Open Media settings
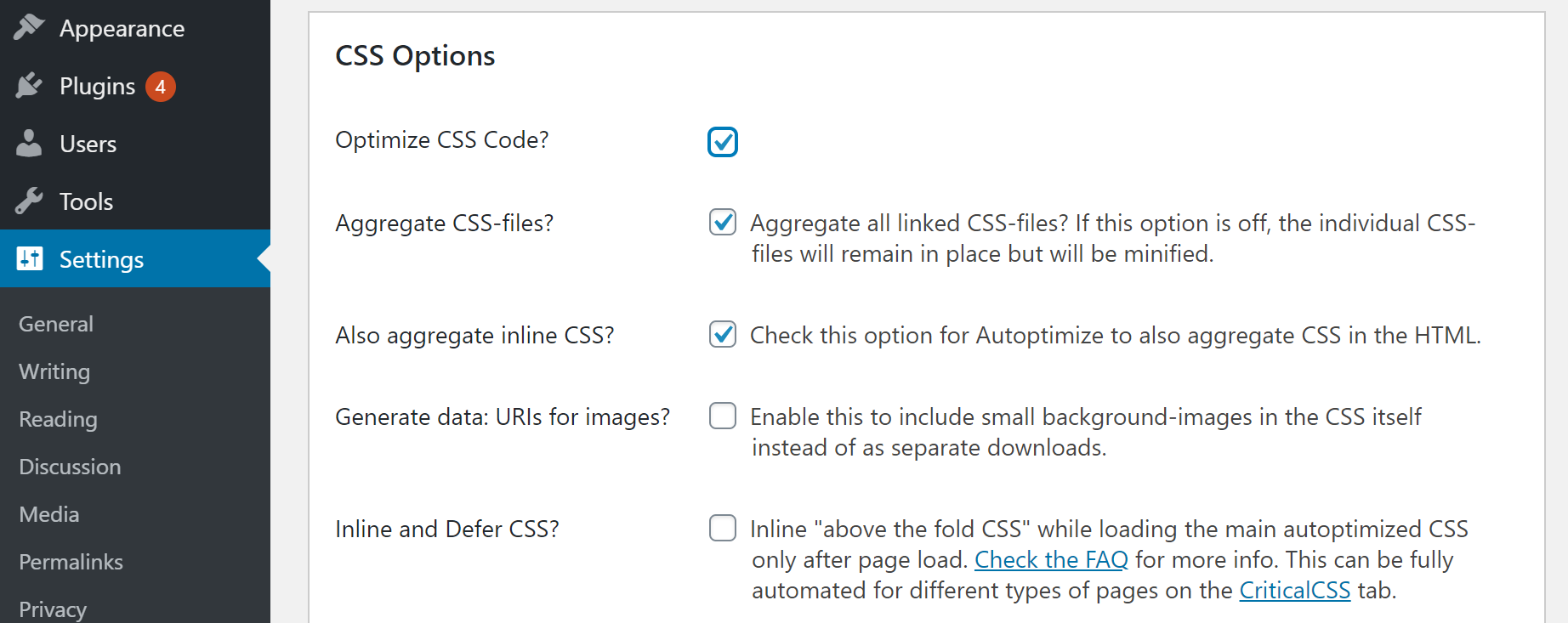Viewport: 1568px width, 623px height. (x=49, y=514)
